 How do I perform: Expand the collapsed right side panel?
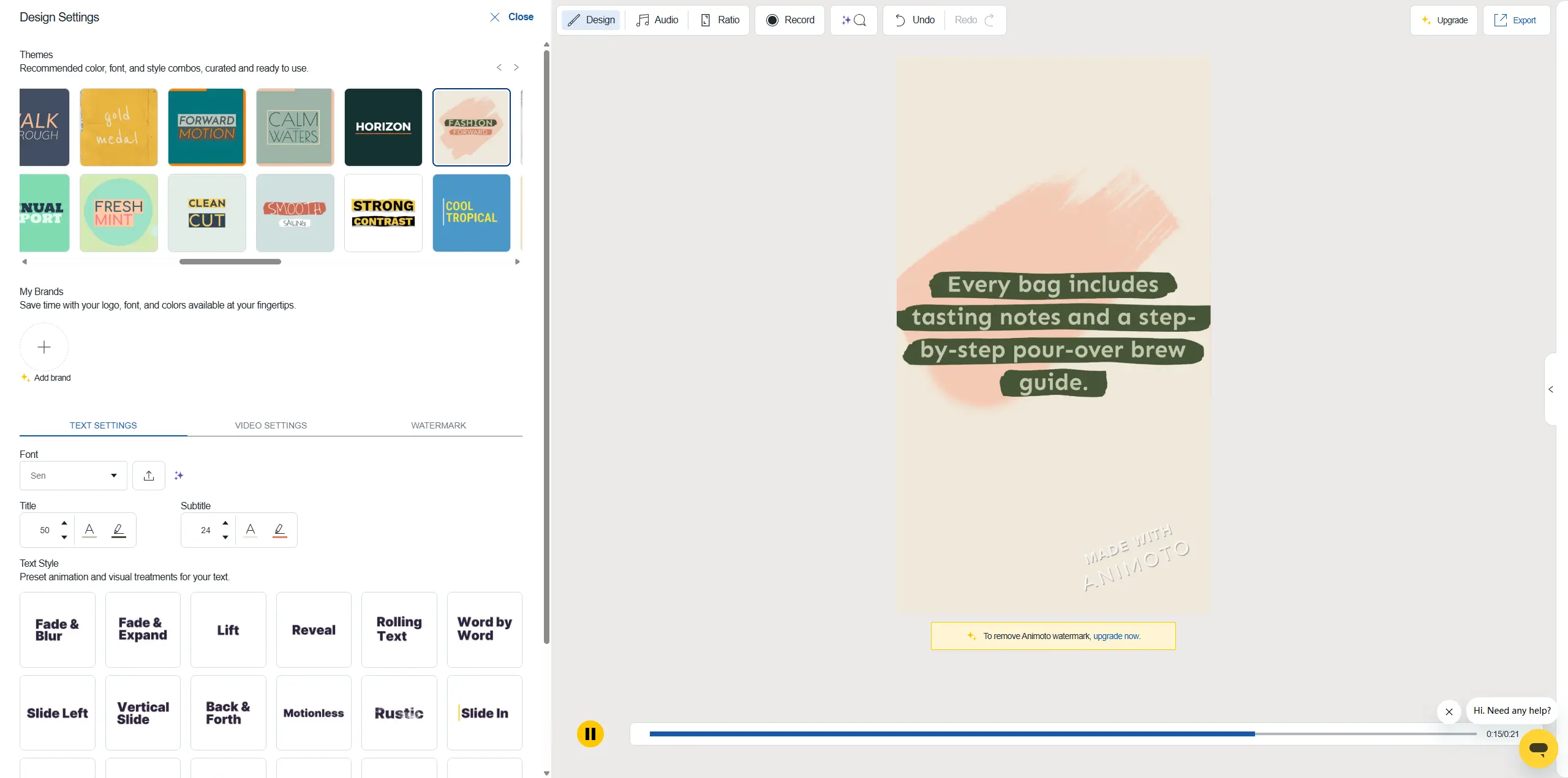[1551, 389]
